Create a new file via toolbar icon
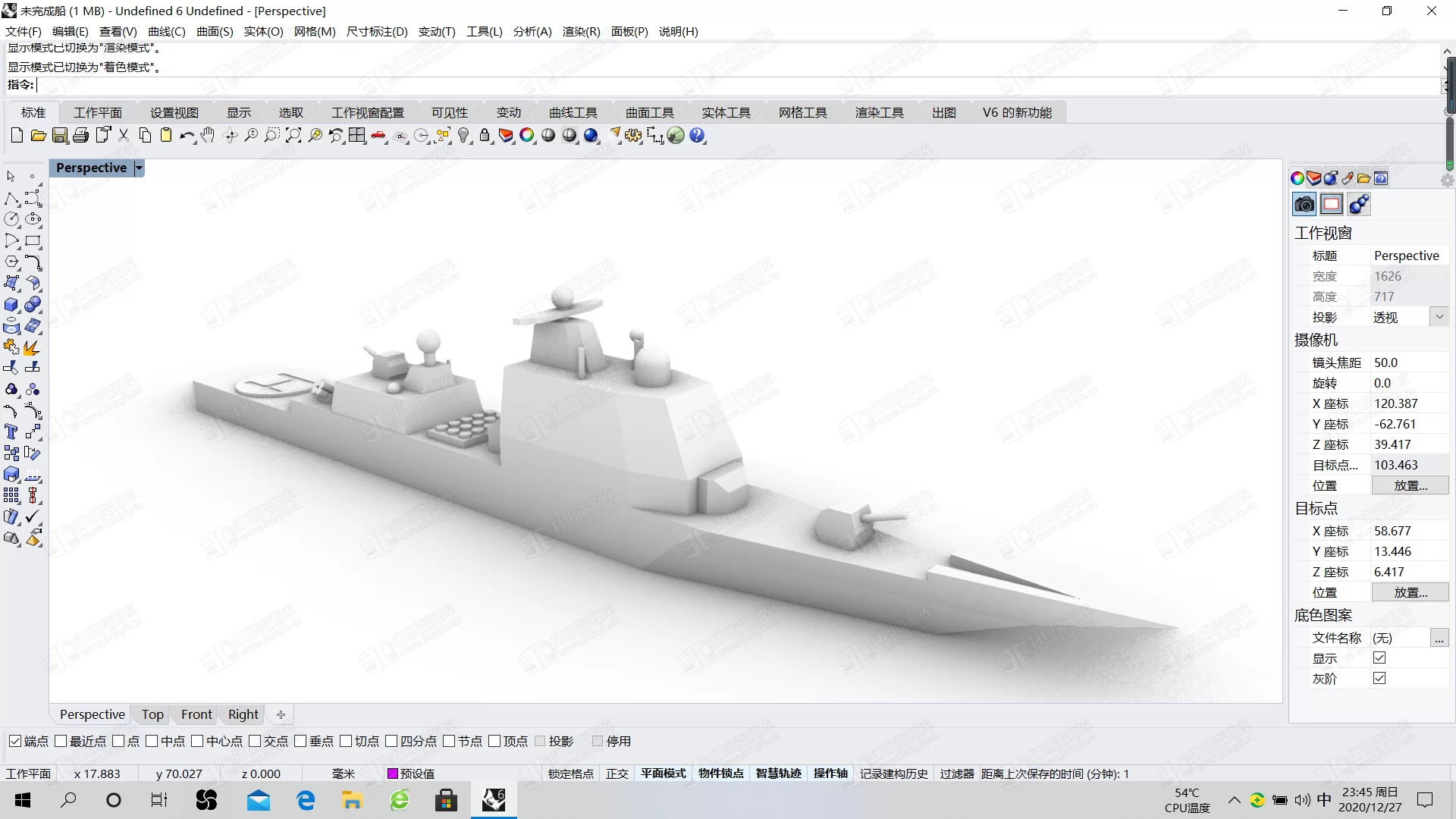This screenshot has width=1456, height=819. 17,136
